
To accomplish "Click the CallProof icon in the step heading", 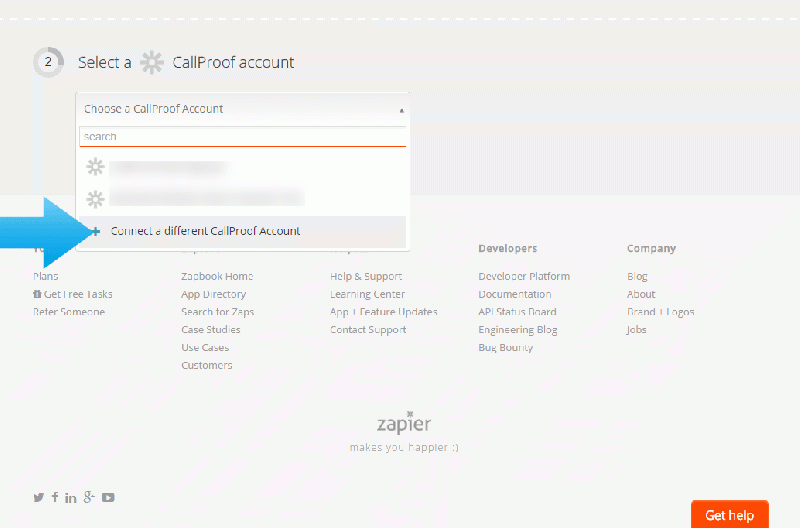I will tap(152, 62).
